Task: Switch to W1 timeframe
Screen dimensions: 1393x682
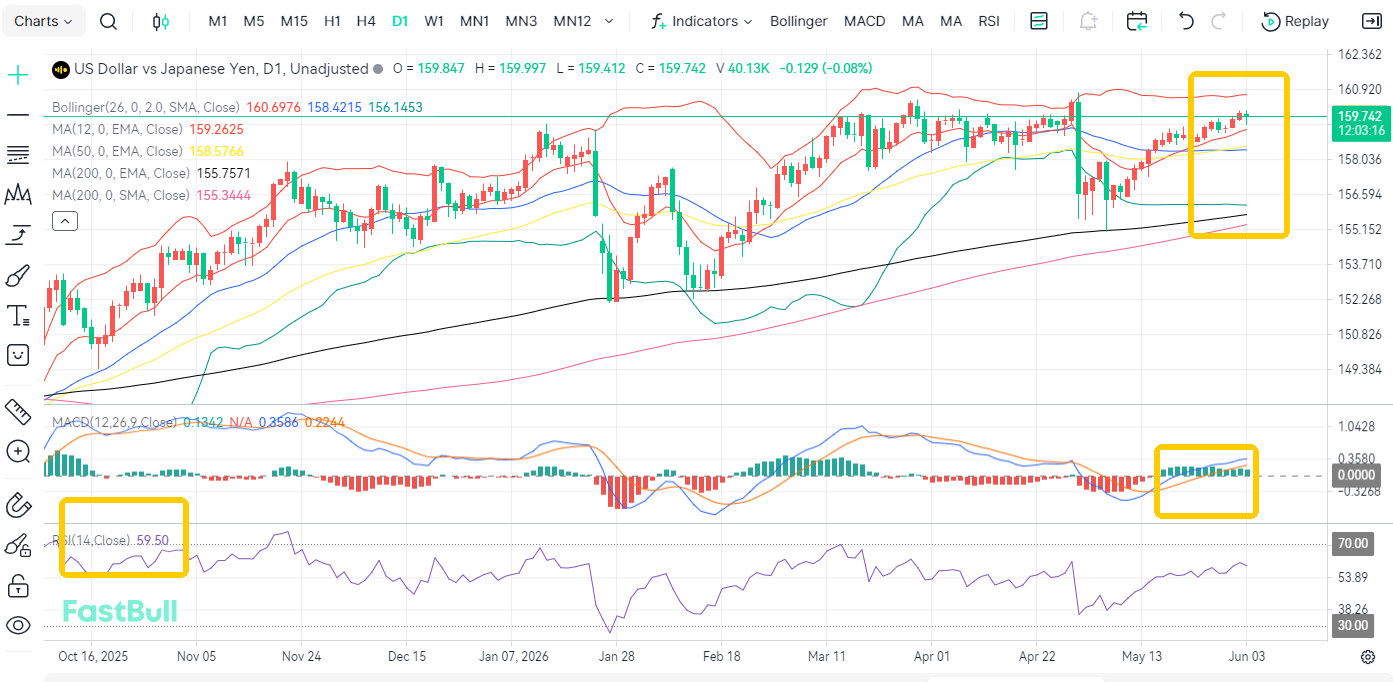Action: tap(434, 21)
